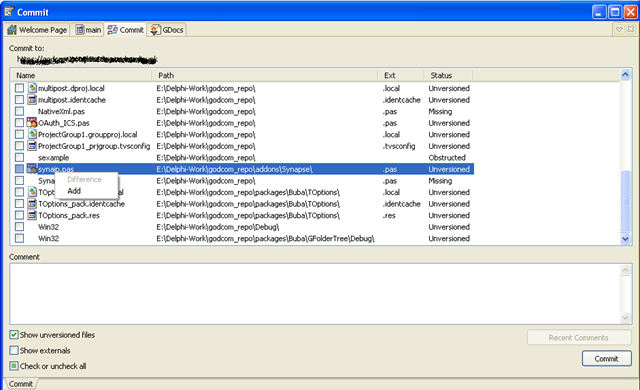Click the comment box scroll up arrow
The width and height of the screenshot is (640, 390).
click(x=625, y=270)
